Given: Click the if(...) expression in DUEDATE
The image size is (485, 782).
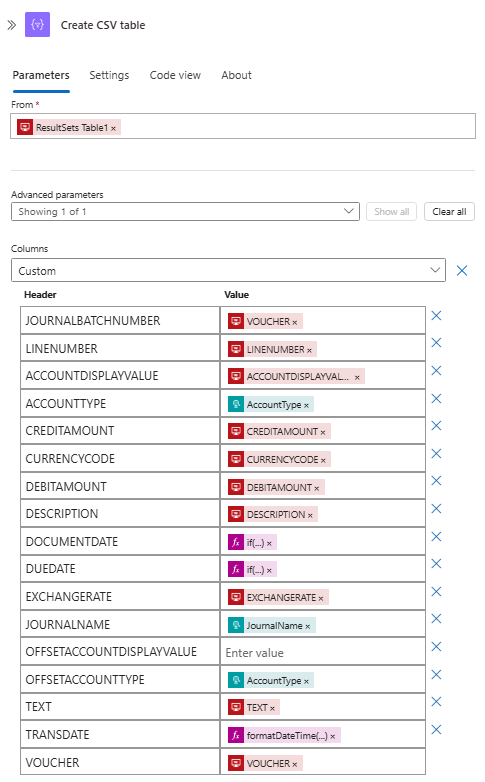Looking at the screenshot, I should click(x=255, y=570).
